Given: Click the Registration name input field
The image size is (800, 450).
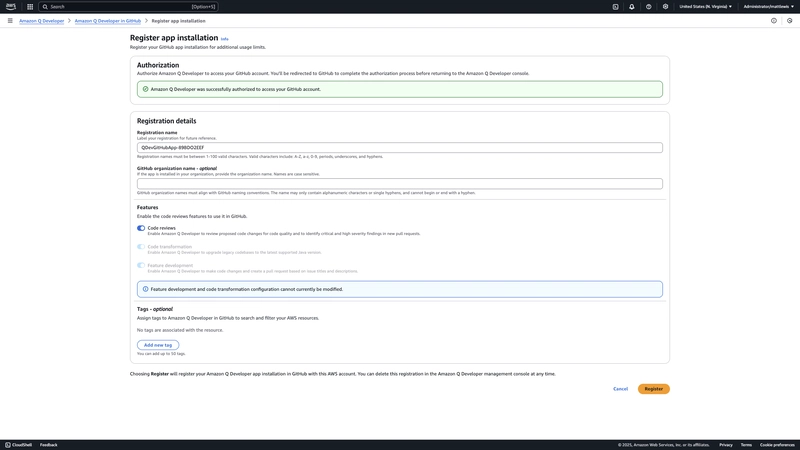Looking at the screenshot, I should pyautogui.click(x=399, y=147).
